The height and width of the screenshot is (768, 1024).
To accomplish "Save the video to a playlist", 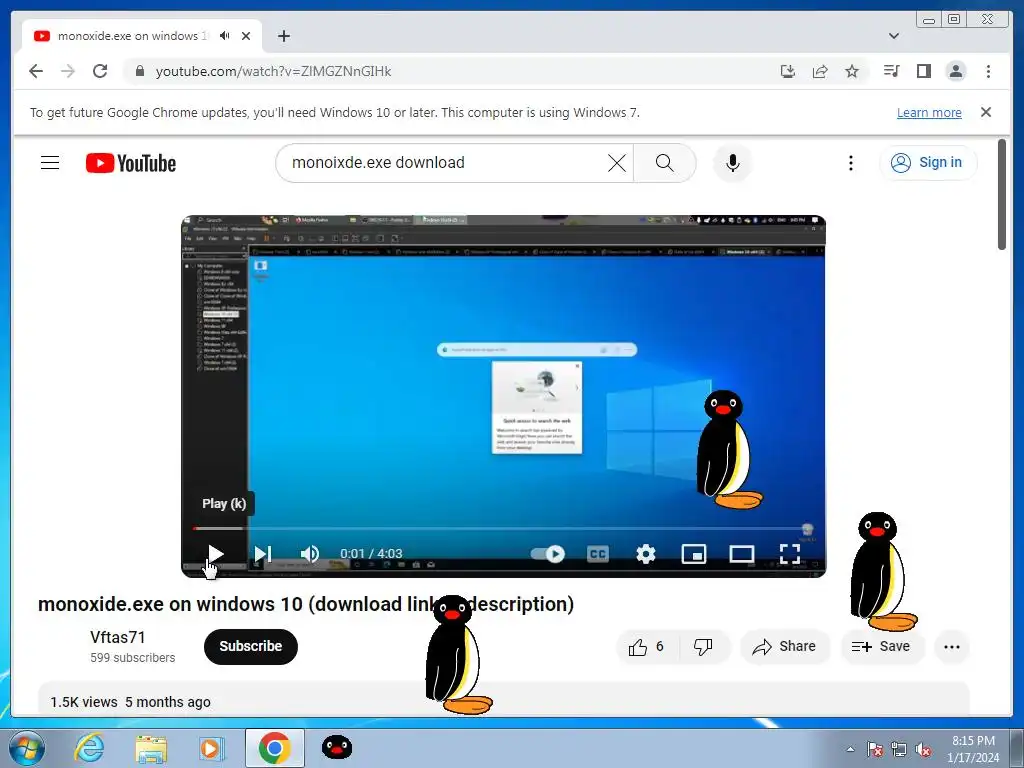I will pyautogui.click(x=882, y=647).
